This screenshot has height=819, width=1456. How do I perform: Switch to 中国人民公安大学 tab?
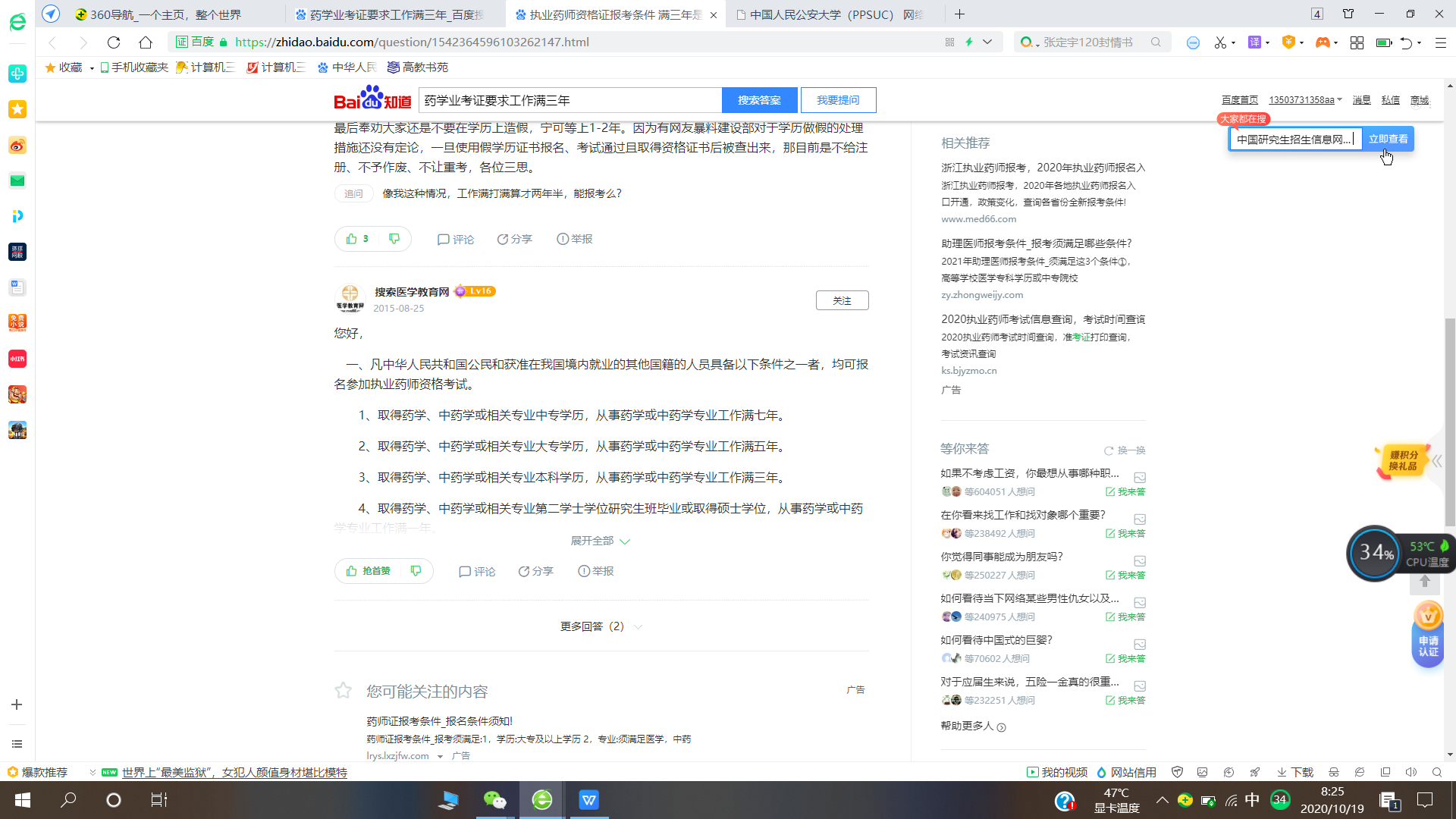click(830, 14)
